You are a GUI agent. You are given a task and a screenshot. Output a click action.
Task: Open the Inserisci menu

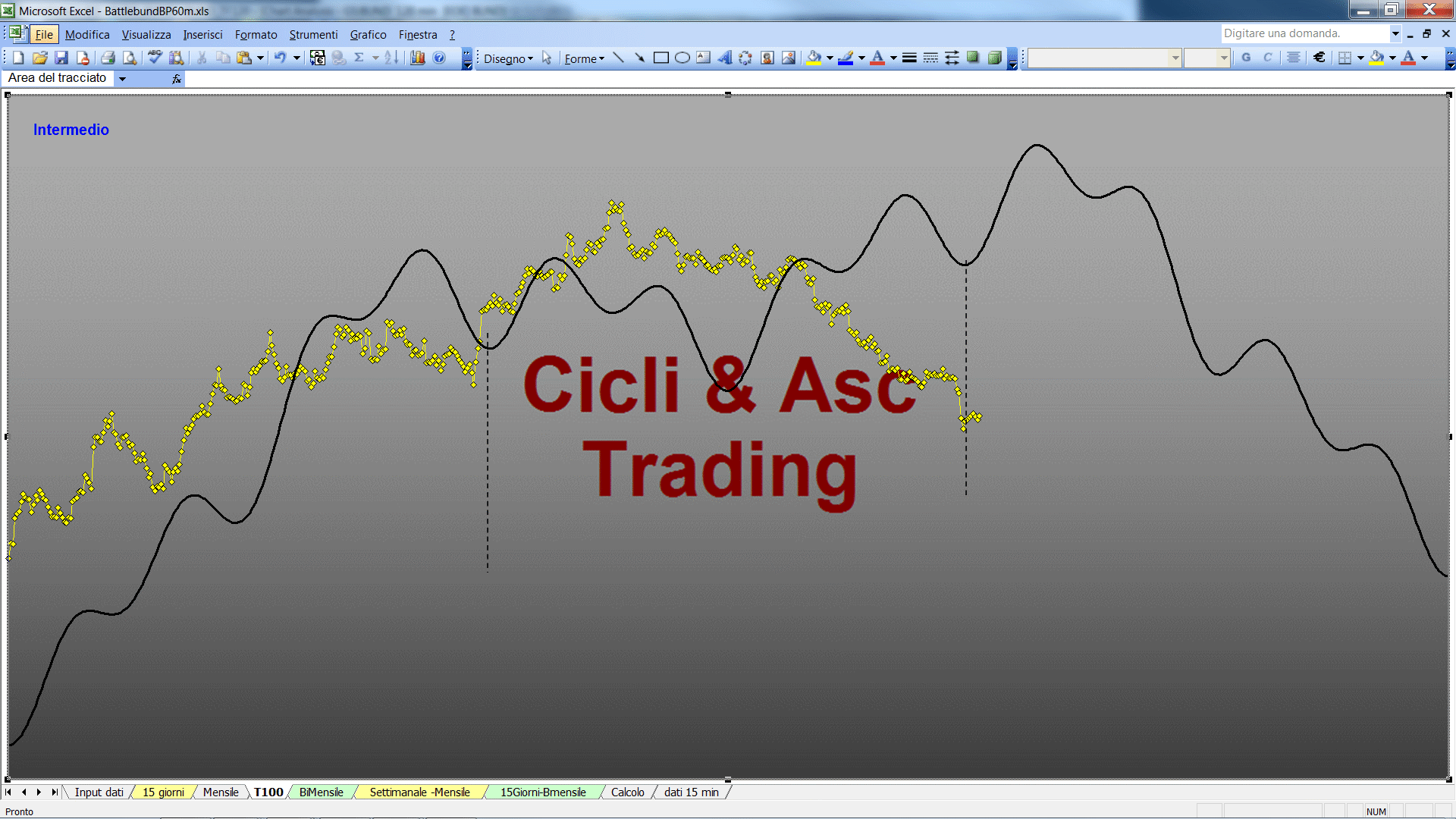click(202, 34)
